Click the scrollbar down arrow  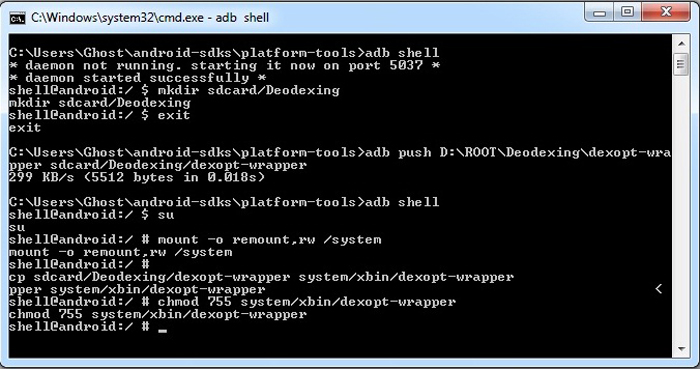681,349
